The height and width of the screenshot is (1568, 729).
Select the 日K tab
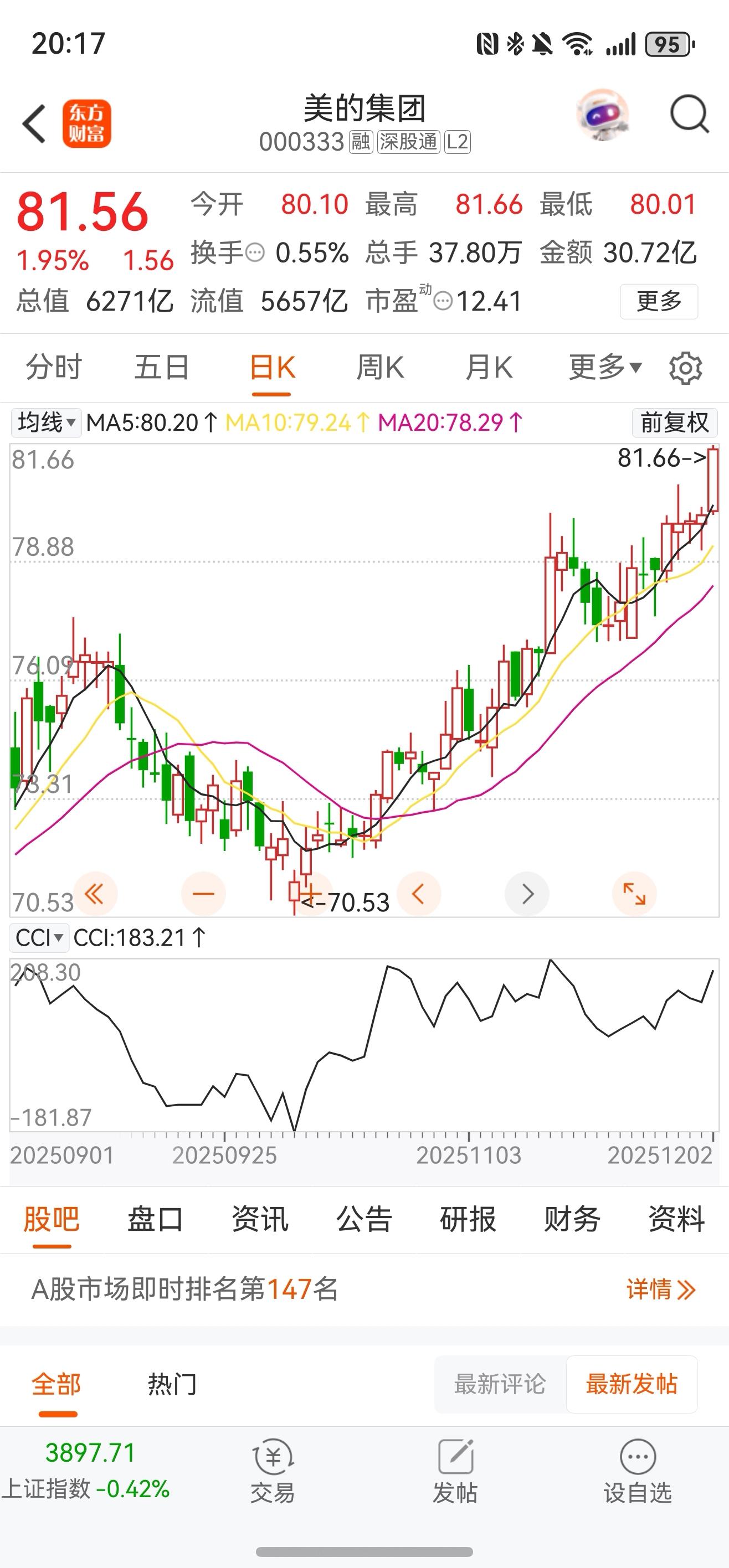(x=272, y=367)
